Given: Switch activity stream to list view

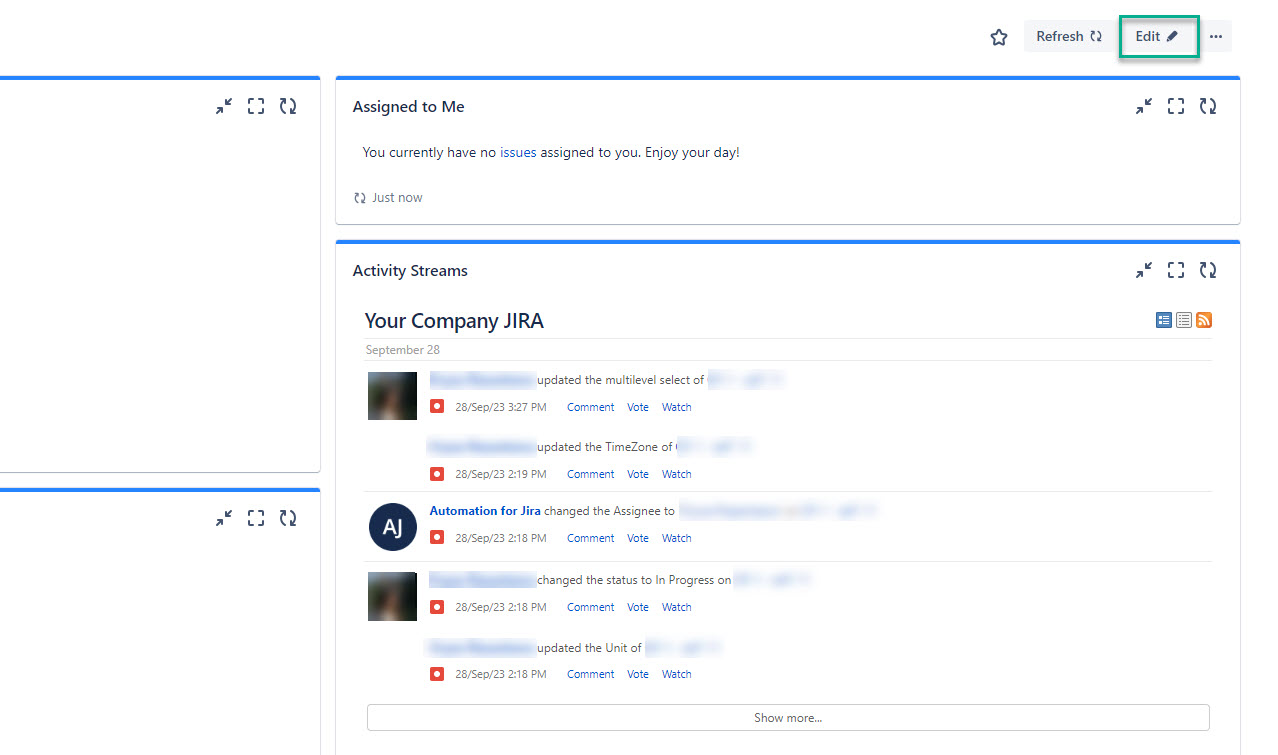Looking at the screenshot, I should tap(1183, 320).
